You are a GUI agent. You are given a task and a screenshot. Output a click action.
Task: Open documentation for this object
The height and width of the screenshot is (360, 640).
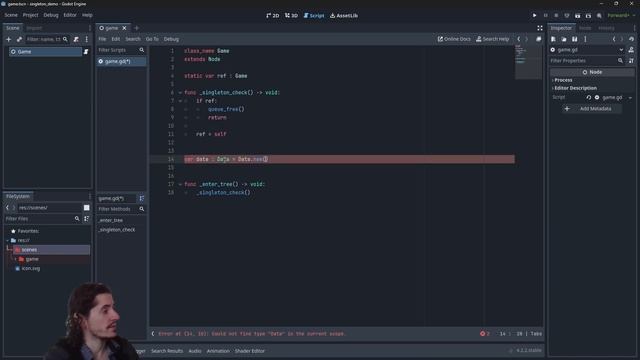(x=631, y=50)
